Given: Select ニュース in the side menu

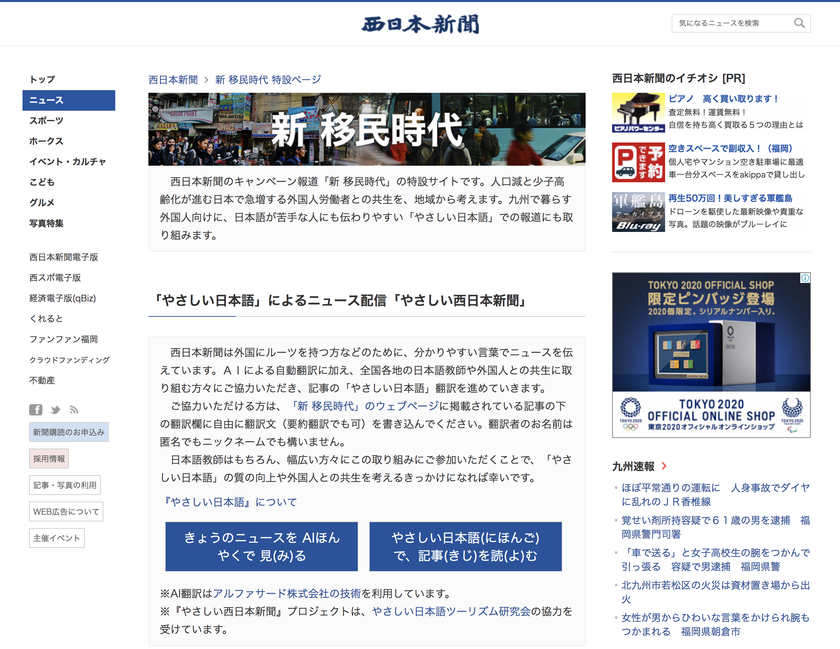Looking at the screenshot, I should (69, 100).
